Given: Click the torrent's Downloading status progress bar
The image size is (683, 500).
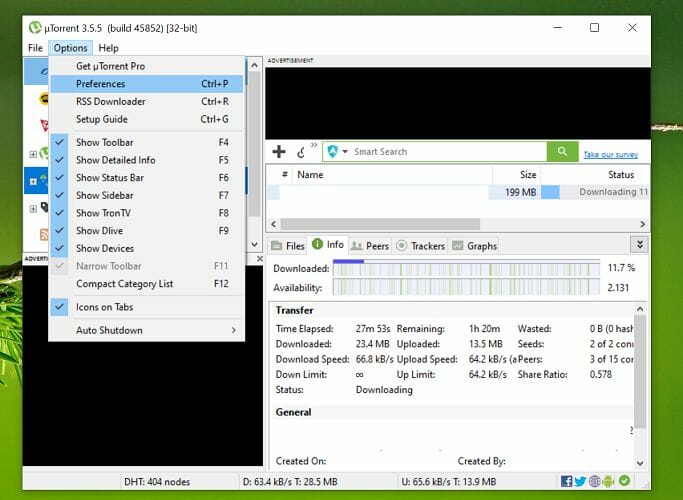Looking at the screenshot, I should (595, 192).
